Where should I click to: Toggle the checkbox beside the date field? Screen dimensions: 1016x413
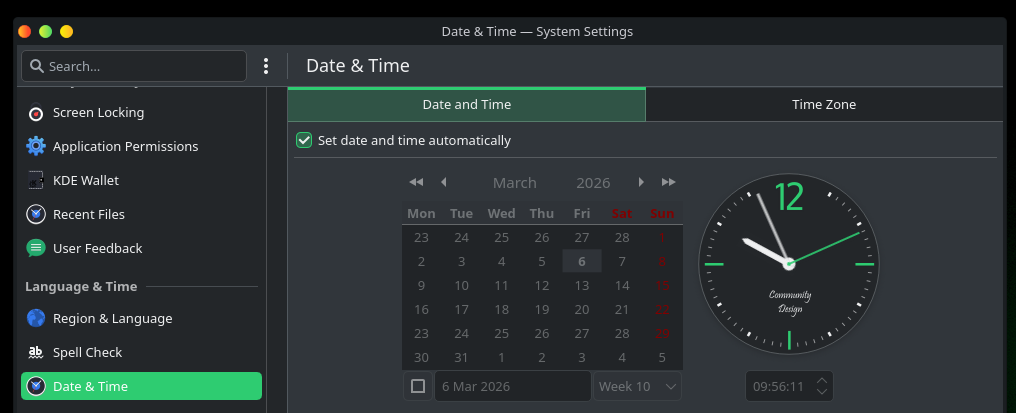pyautogui.click(x=418, y=386)
